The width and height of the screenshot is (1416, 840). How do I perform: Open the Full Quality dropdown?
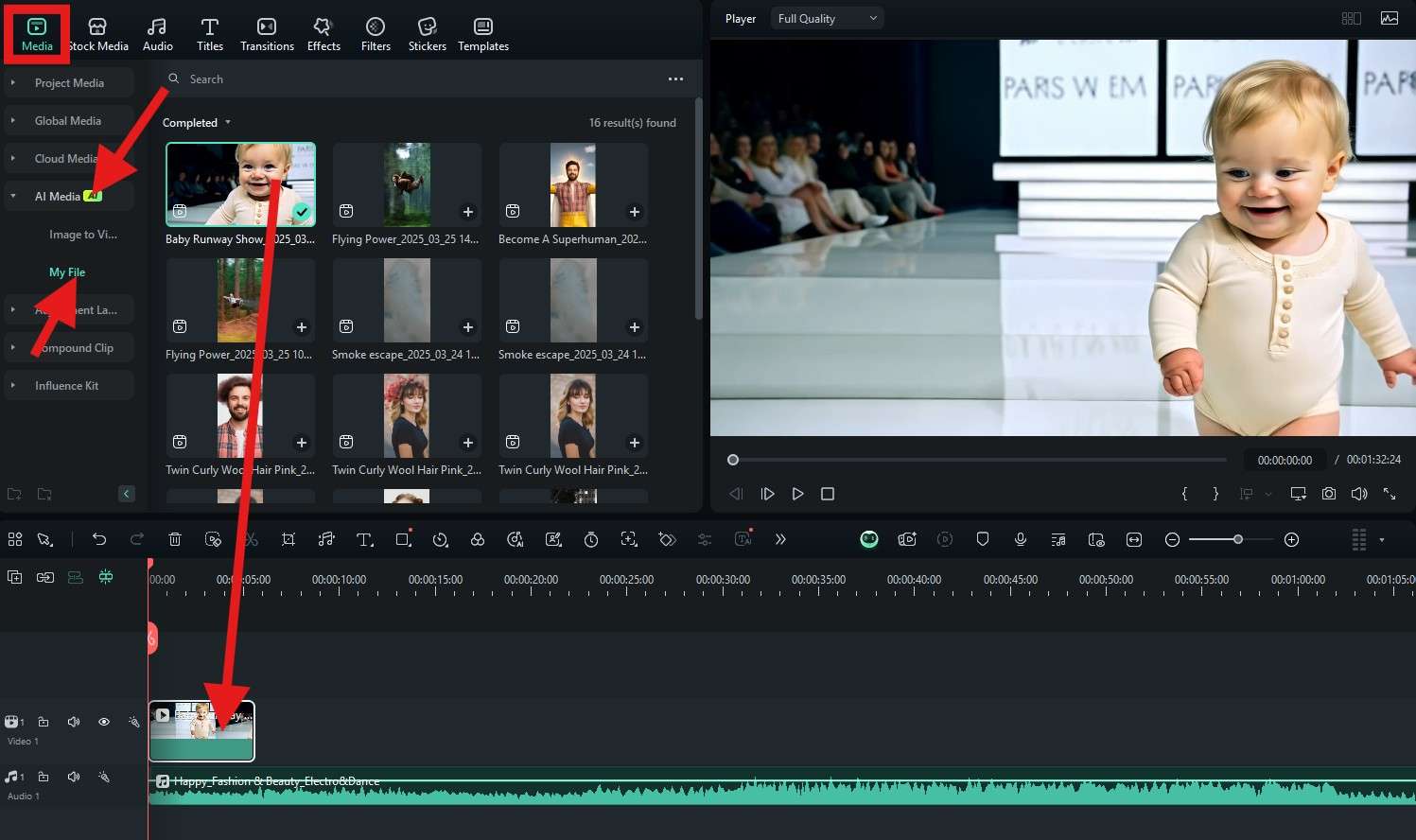(x=827, y=18)
